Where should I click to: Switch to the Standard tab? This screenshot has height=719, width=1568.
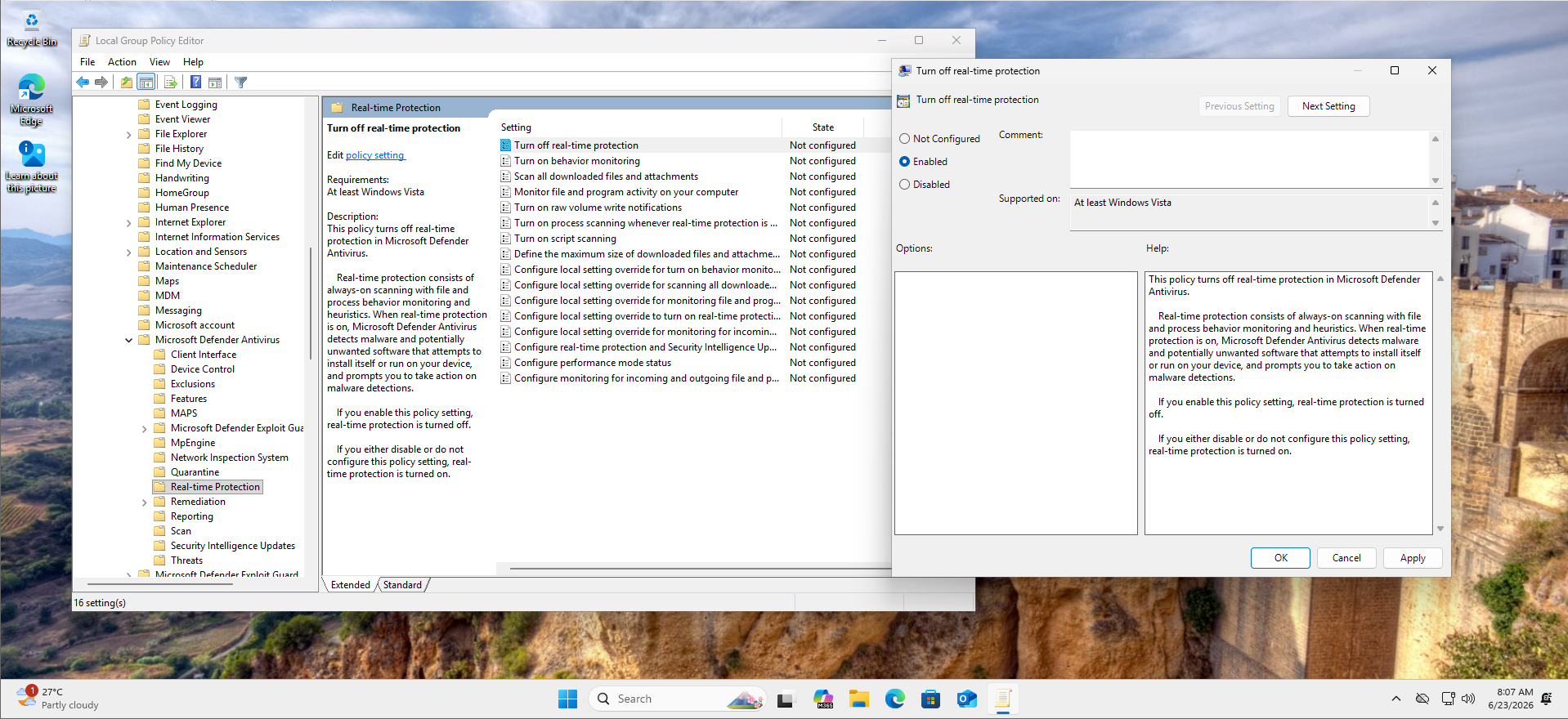pos(402,585)
